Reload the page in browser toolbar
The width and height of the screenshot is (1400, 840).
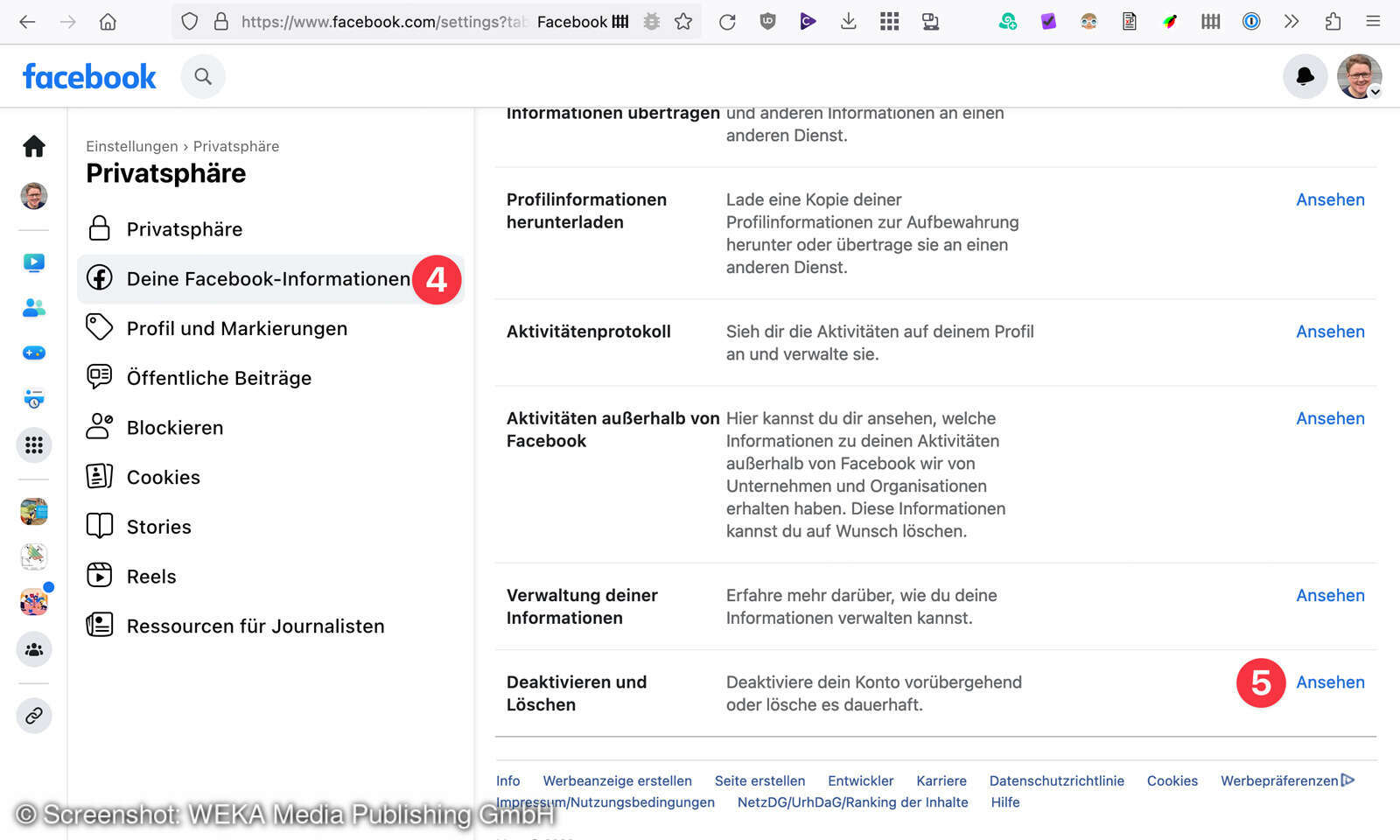(x=727, y=22)
